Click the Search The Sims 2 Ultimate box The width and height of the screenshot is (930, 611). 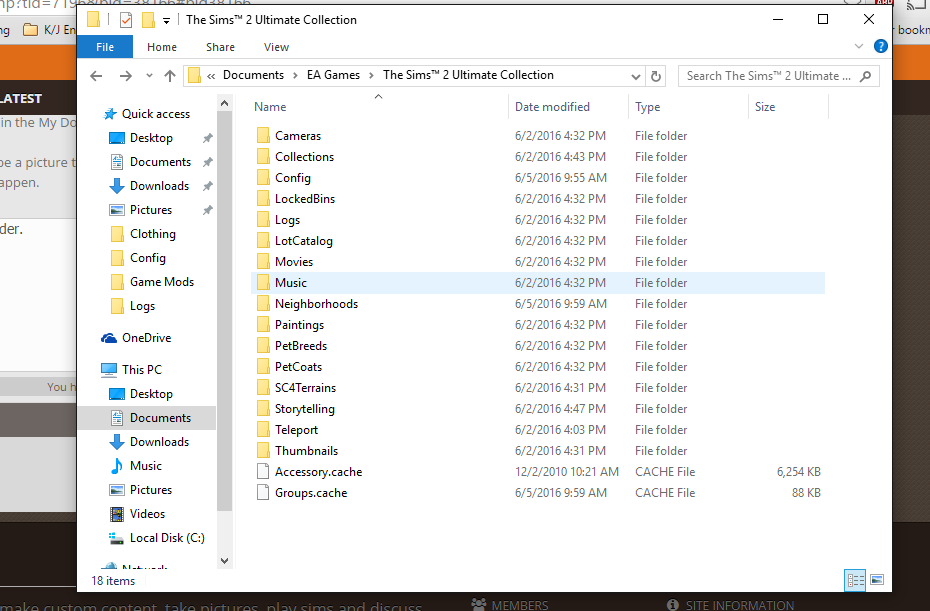[768, 76]
